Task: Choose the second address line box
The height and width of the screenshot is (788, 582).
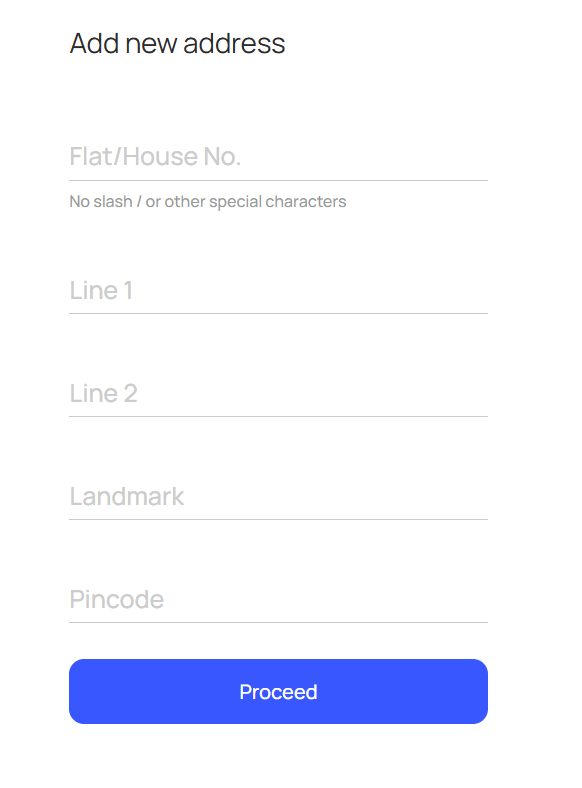Action: (x=278, y=393)
